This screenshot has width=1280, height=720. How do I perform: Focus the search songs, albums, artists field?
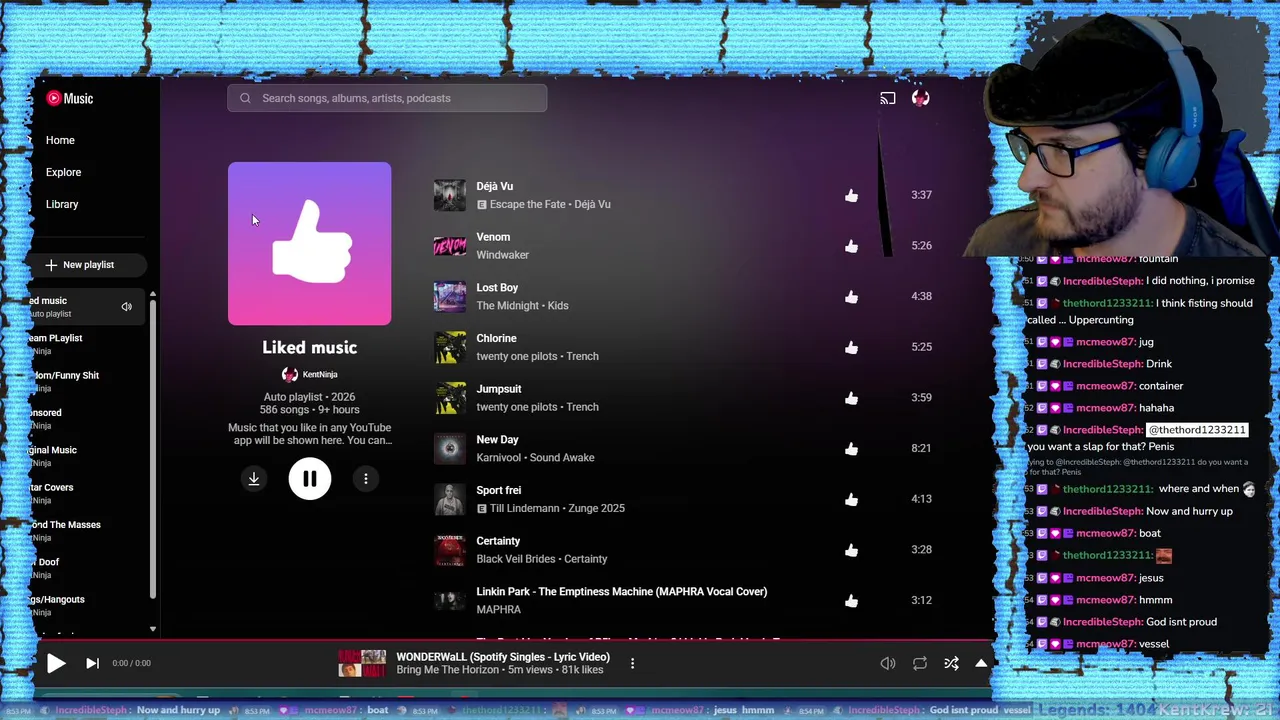[387, 98]
